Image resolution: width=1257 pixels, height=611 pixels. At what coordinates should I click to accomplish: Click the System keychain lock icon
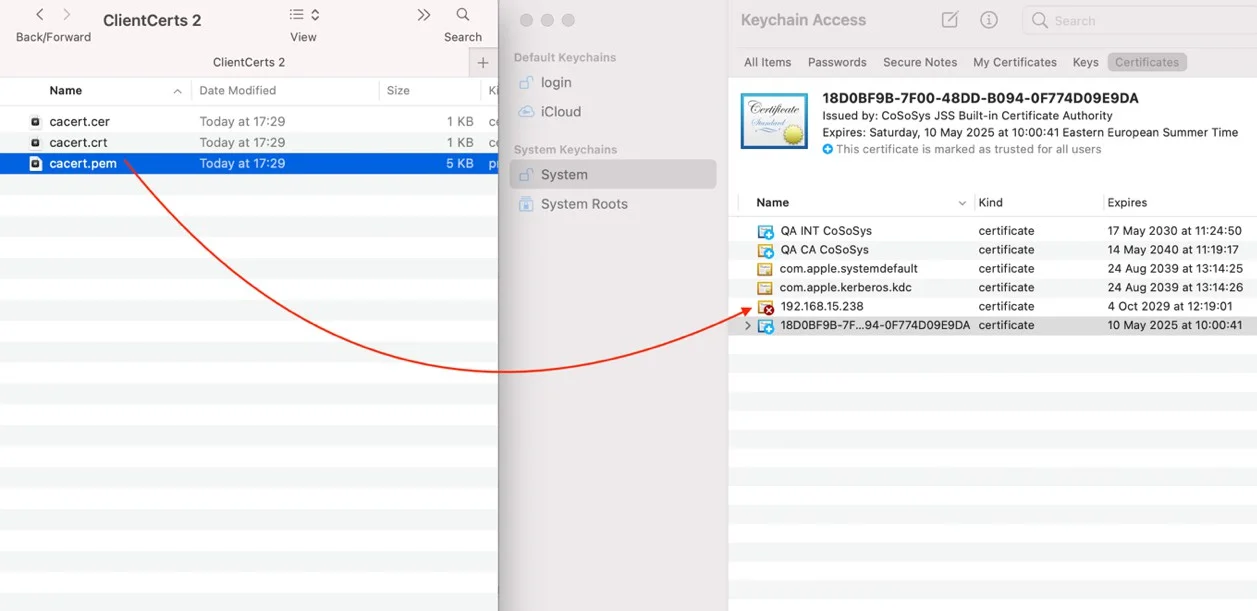click(x=525, y=174)
